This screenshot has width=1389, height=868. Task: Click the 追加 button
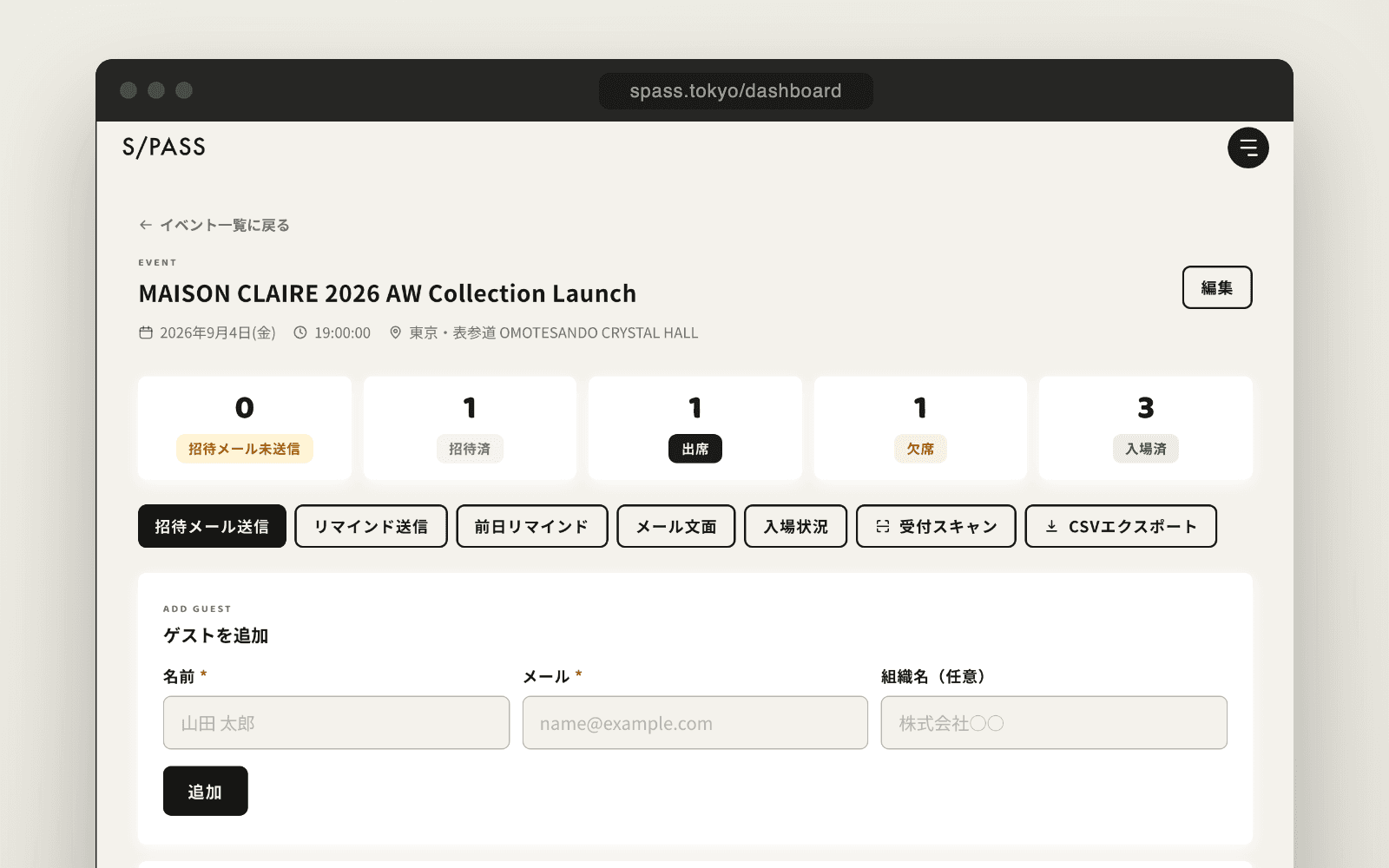[x=206, y=791]
